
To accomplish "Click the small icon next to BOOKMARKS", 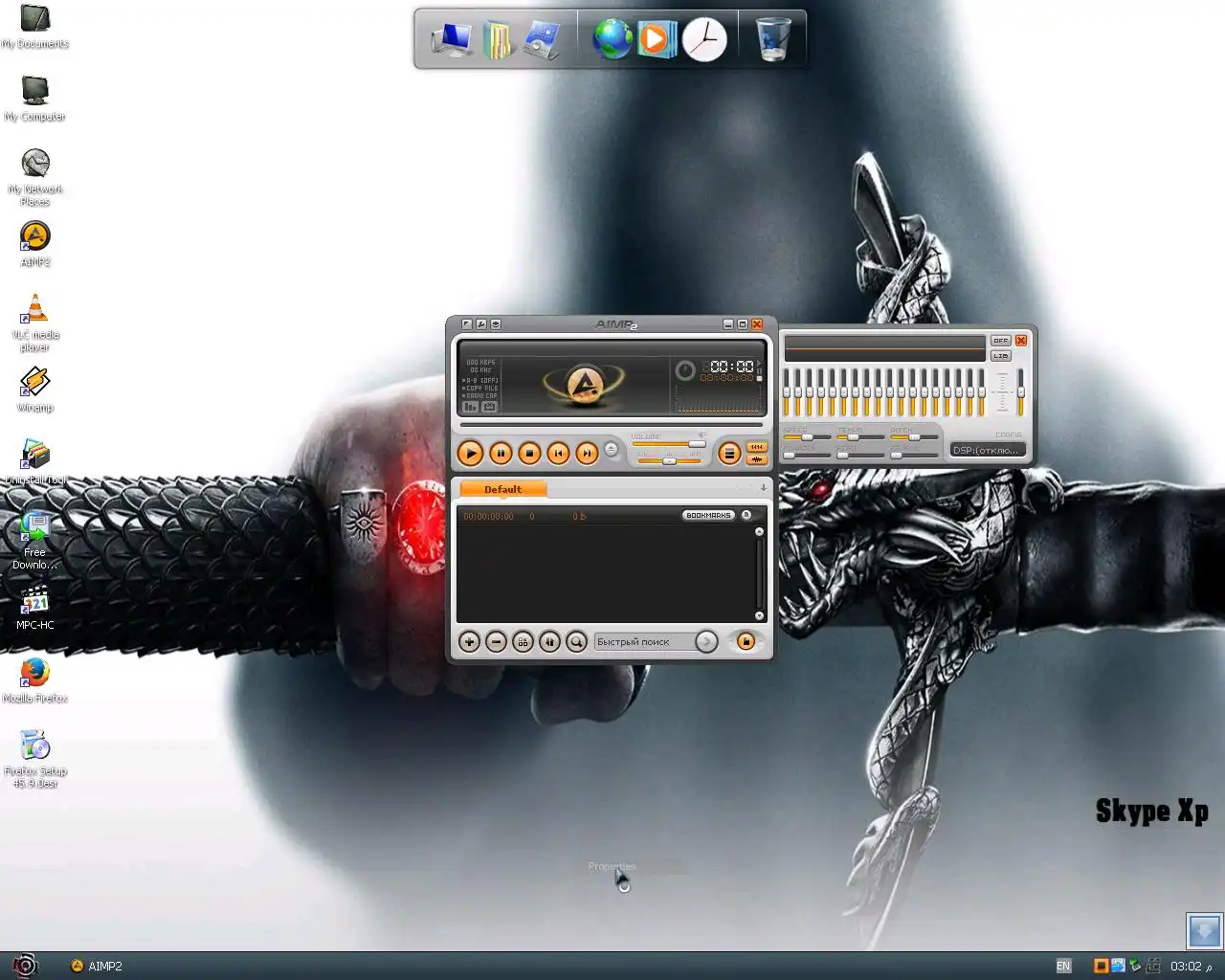I will [746, 515].
